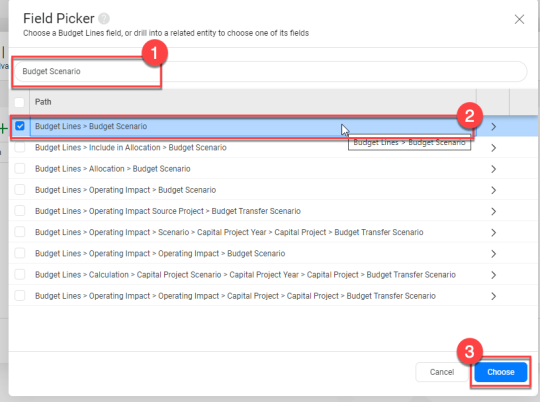This screenshot has height=402, width=540.
Task: Click the Cancel button
Action: (x=442, y=372)
